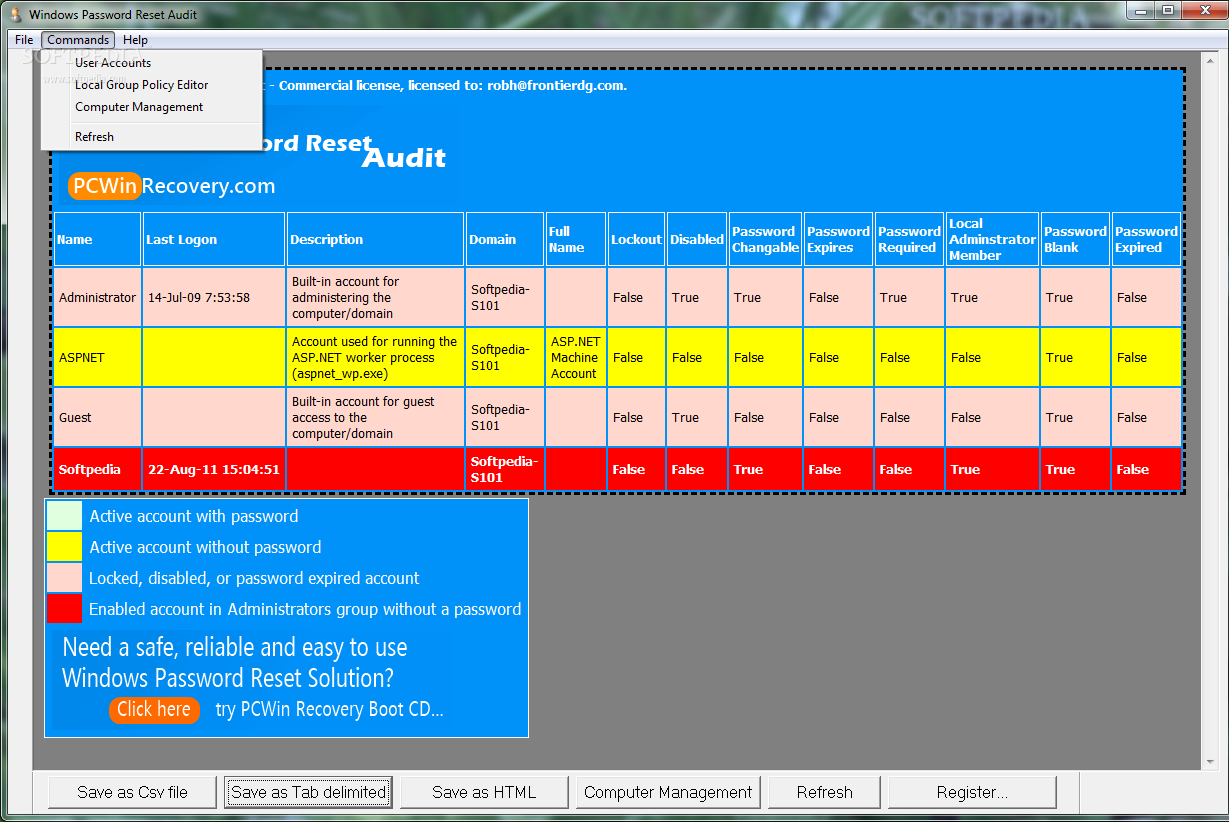Click the Description column header
Screen dimensions: 1229x822
point(376,239)
